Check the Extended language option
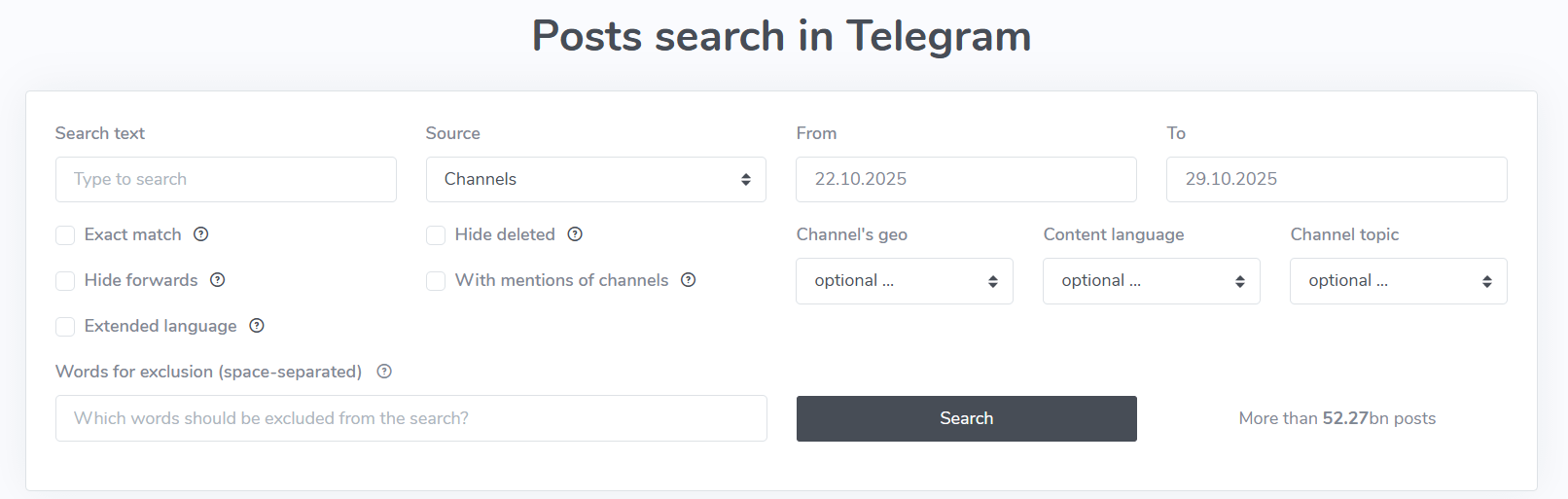This screenshot has height=499, width=1568. tap(65, 327)
